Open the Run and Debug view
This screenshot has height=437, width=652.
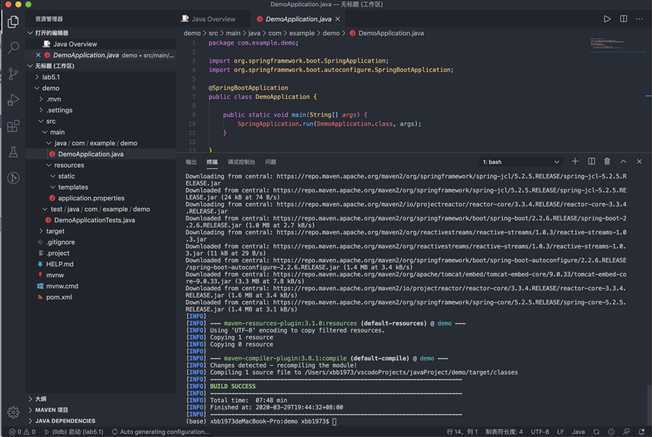tap(13, 100)
